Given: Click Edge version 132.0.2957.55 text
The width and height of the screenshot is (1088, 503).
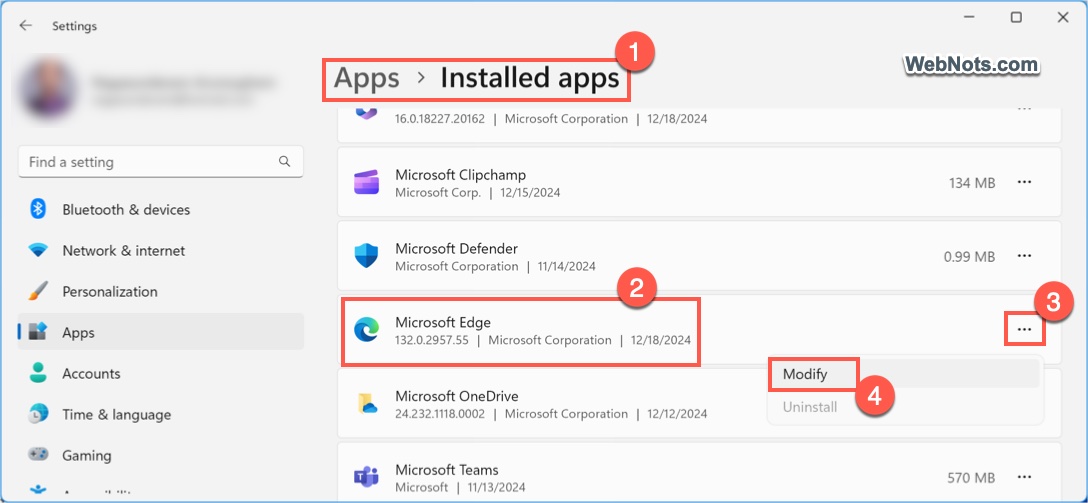Looking at the screenshot, I should (x=432, y=340).
